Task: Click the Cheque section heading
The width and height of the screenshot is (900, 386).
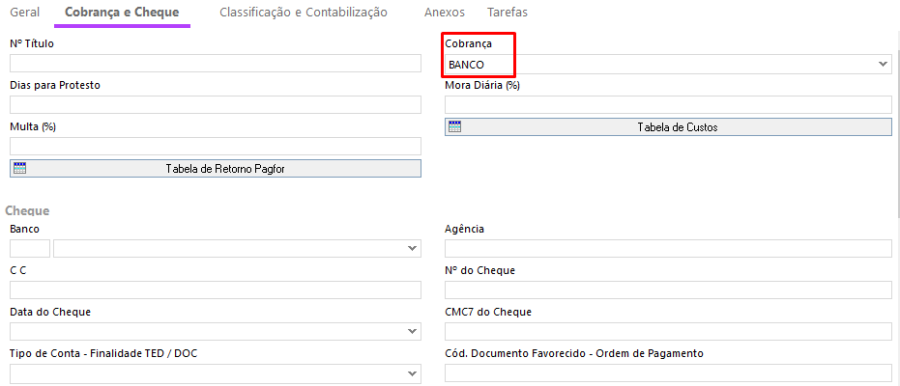Action: coord(27,211)
